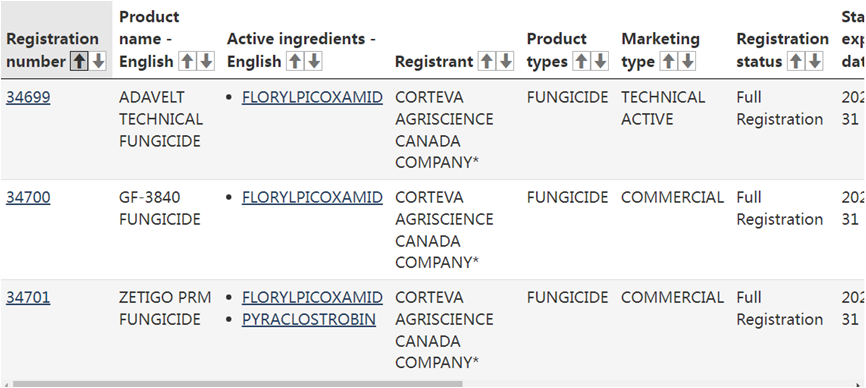Sort Product name descending arrow
866x388 pixels.
pyautogui.click(x=206, y=61)
